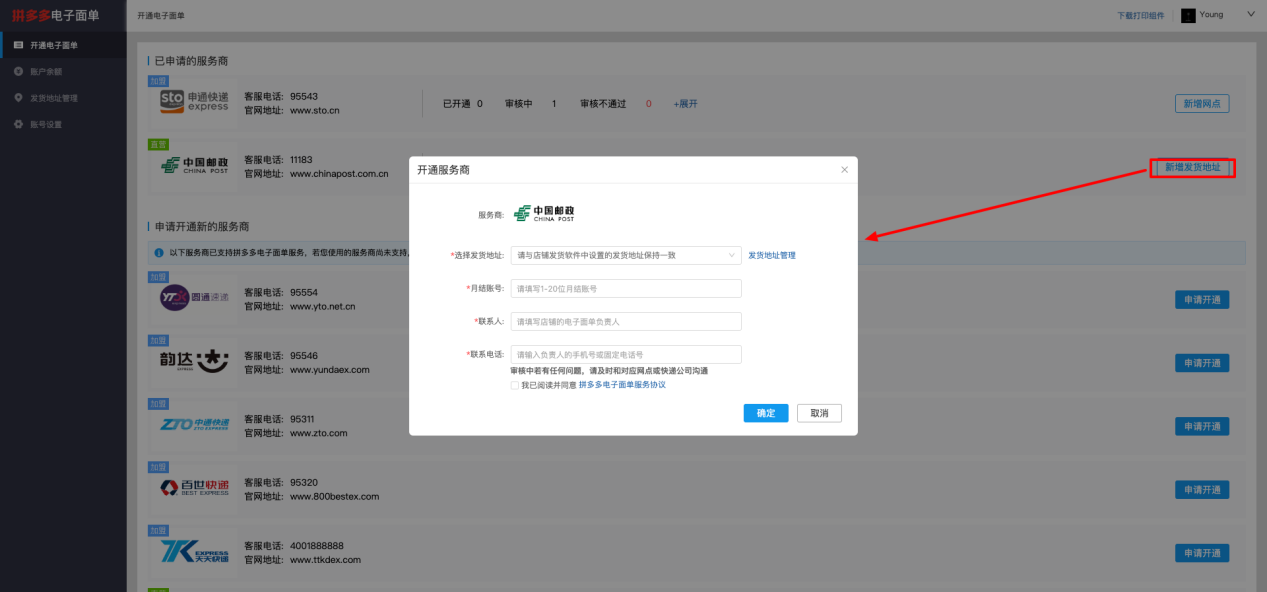Screen dimensions: 1267x592
Task: Open the 选择发货地址 dropdown
Action: click(625, 255)
